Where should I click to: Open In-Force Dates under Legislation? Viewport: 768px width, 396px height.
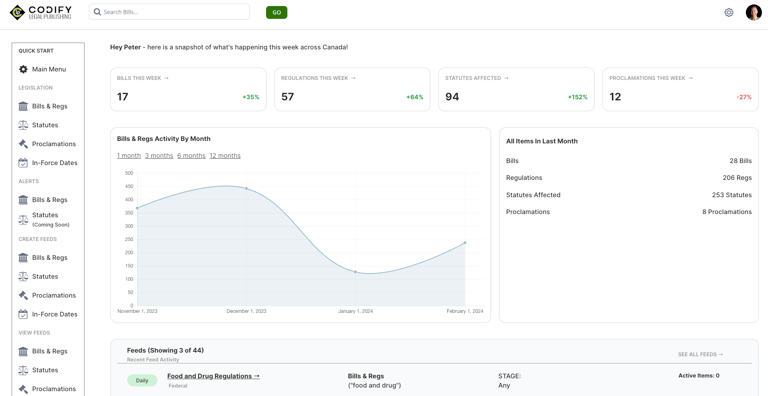[x=54, y=163]
